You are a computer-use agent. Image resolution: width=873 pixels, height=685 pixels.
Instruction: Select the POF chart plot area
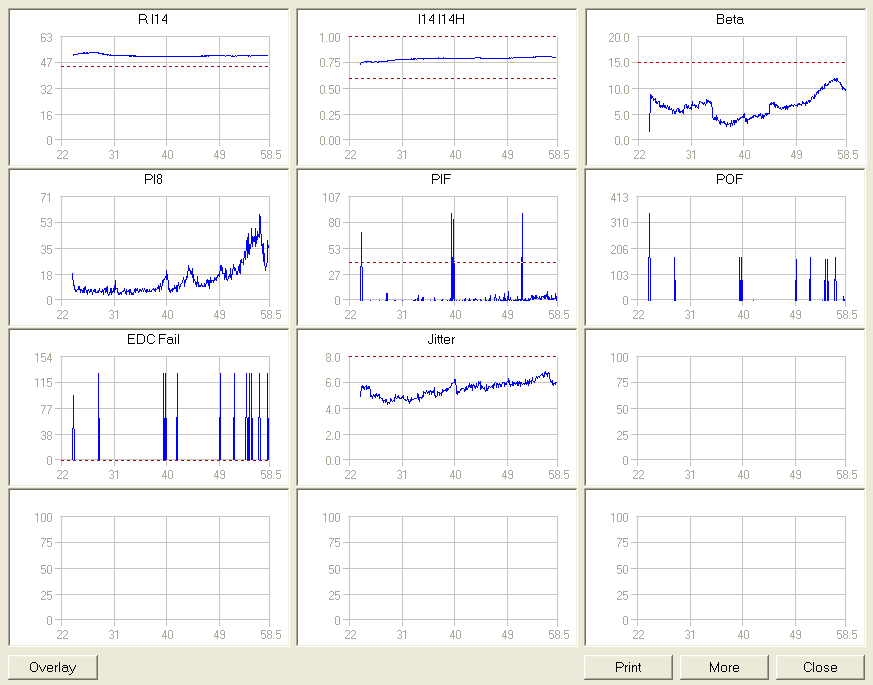coord(741,248)
